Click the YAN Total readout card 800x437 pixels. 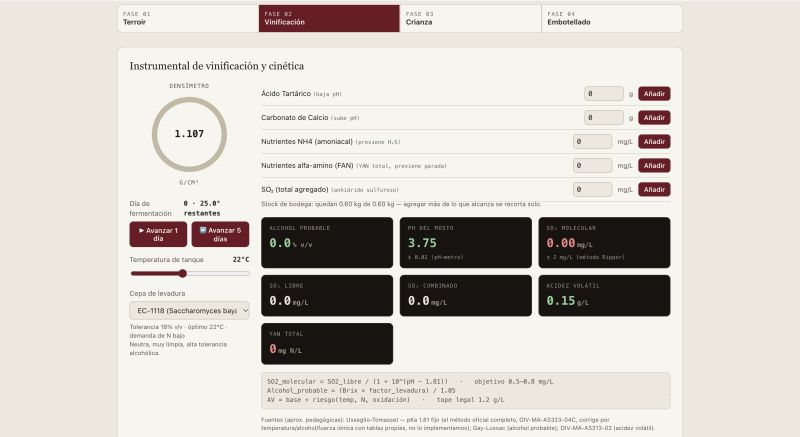tap(327, 344)
